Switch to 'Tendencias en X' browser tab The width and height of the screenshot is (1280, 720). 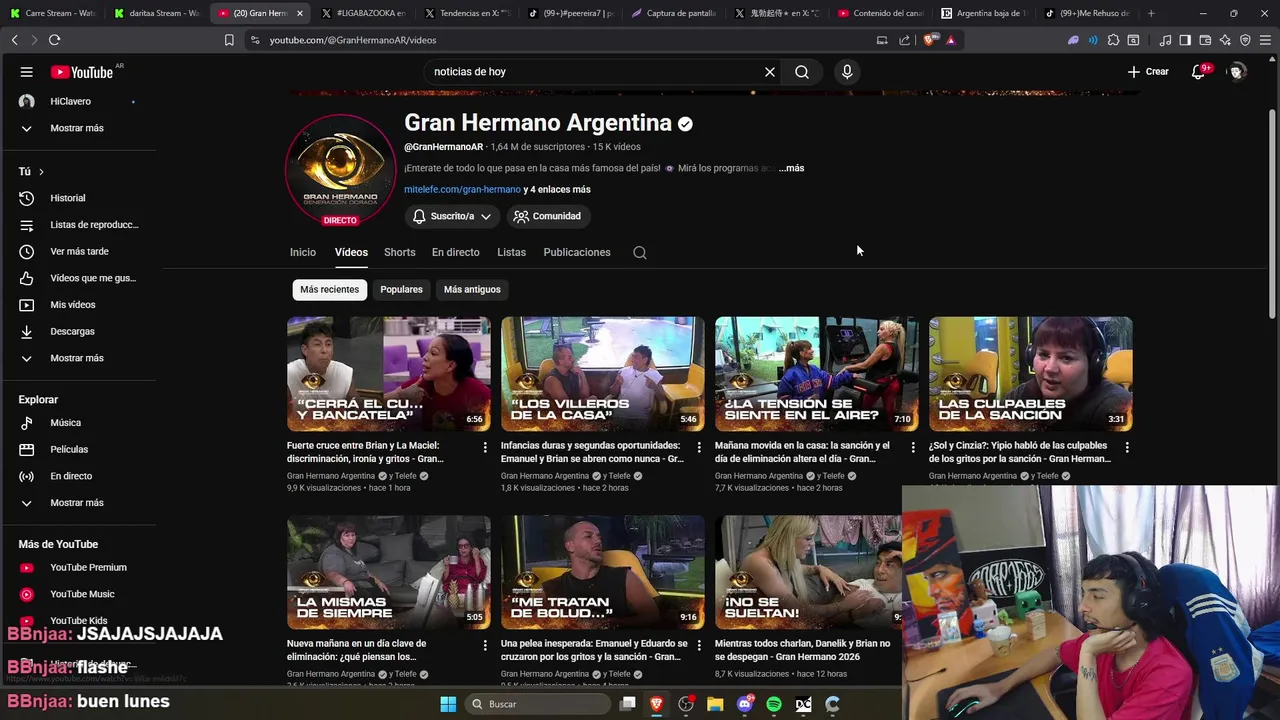pos(466,13)
